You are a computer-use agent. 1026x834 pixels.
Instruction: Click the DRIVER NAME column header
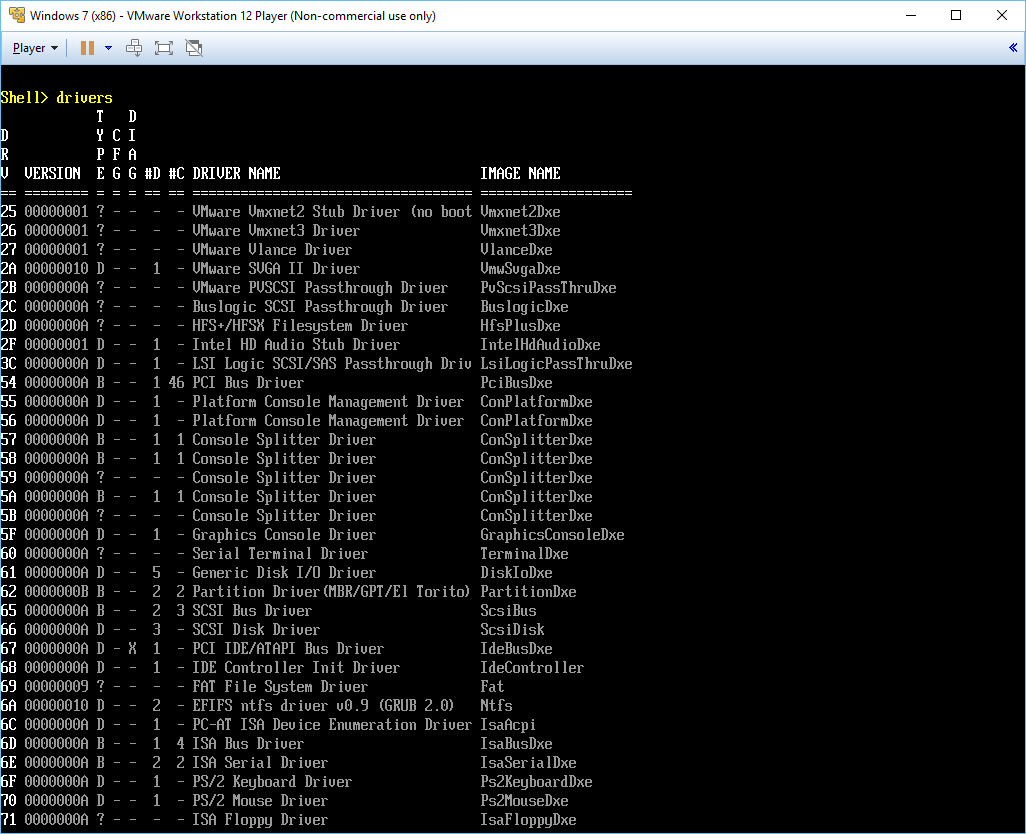[x=235, y=173]
